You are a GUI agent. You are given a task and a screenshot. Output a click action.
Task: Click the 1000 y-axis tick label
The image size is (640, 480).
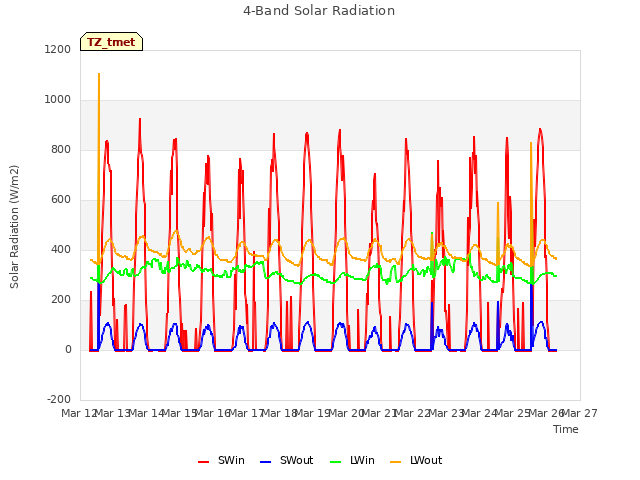pyautogui.click(x=58, y=100)
